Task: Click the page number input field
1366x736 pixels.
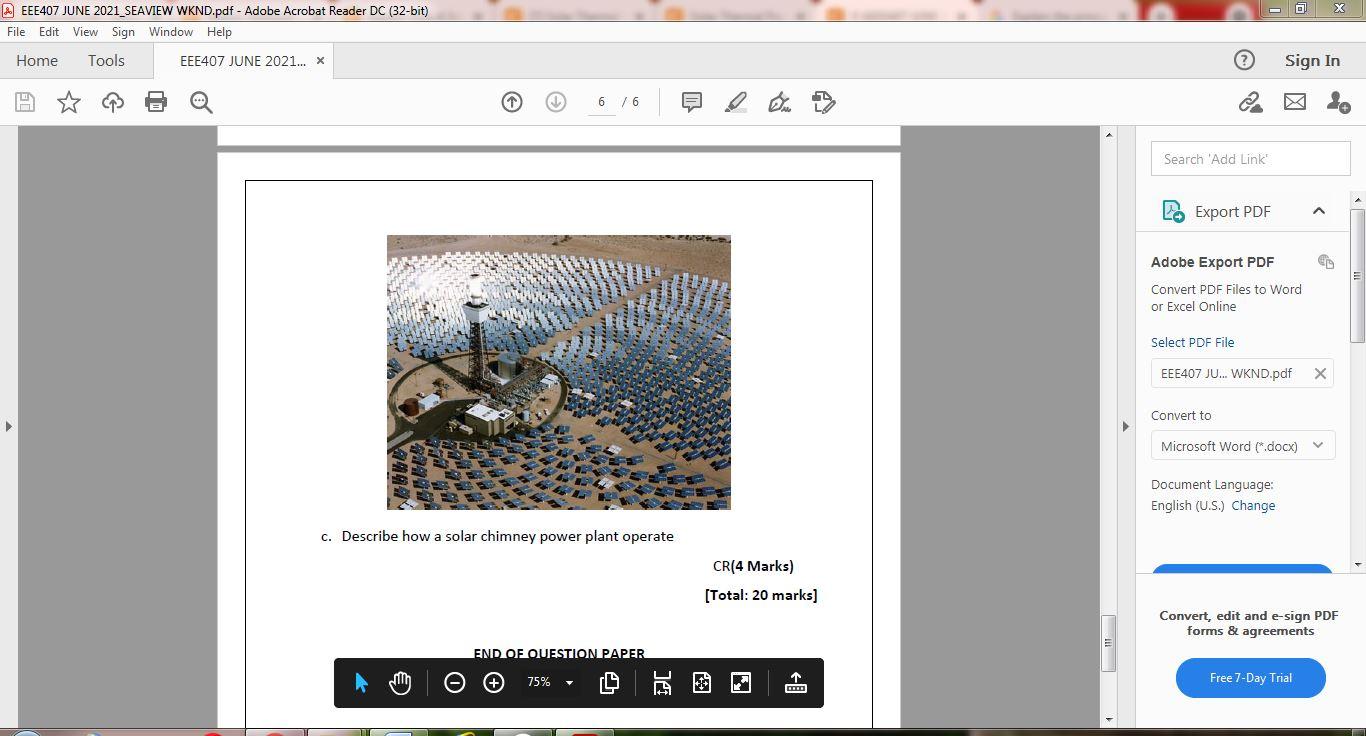Action: tap(601, 102)
